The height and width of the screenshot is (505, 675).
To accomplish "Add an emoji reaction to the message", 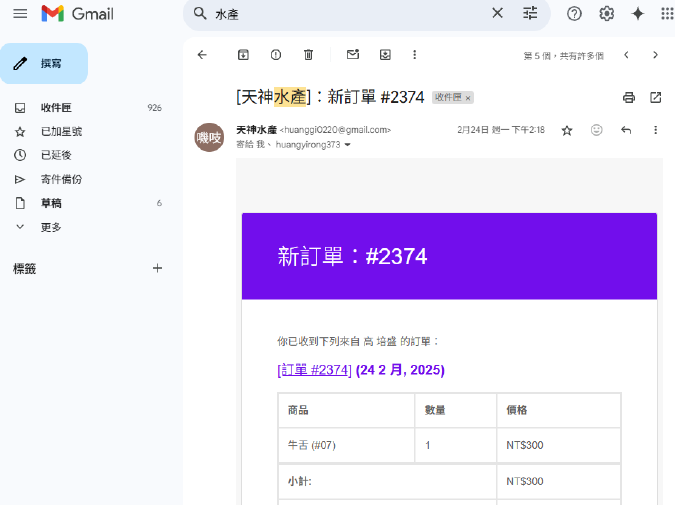I will (597, 130).
